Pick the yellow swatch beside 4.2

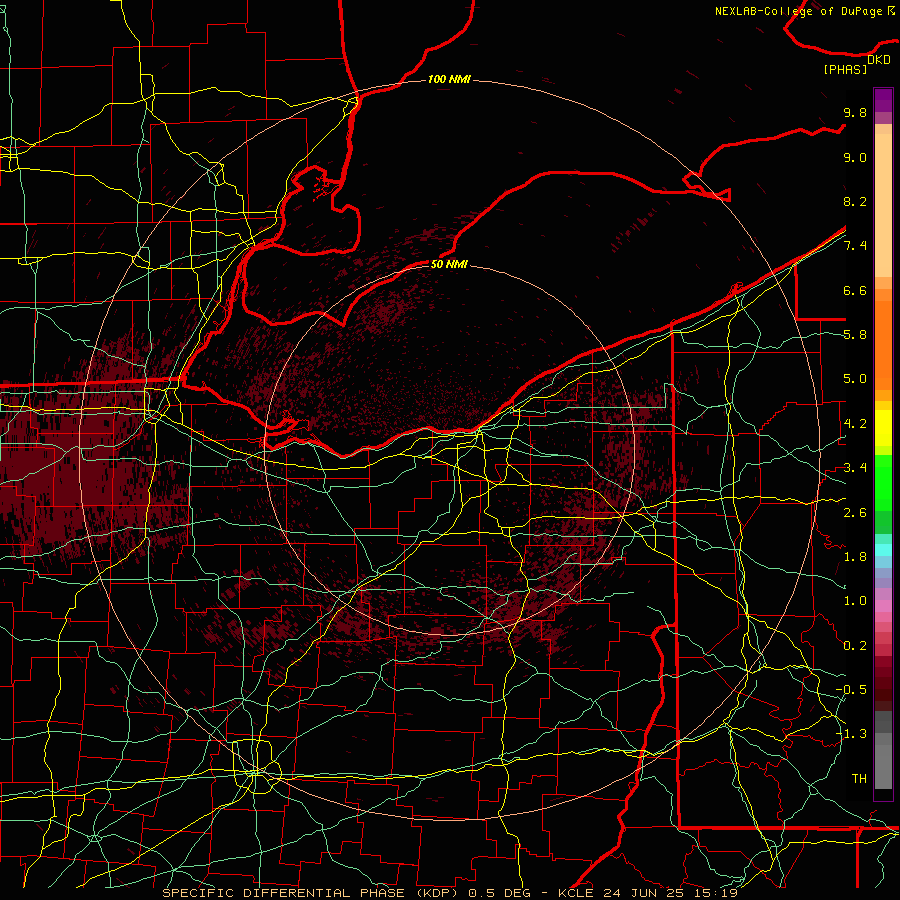tap(883, 428)
